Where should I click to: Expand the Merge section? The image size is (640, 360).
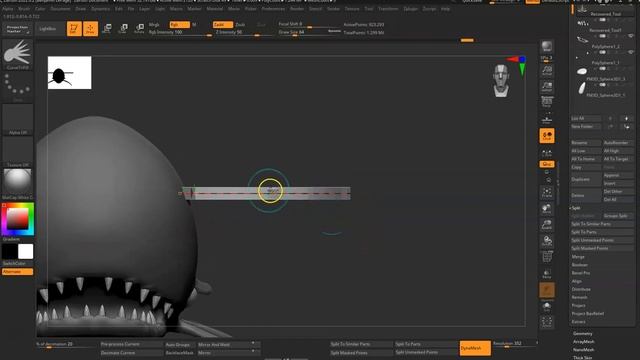(578, 257)
